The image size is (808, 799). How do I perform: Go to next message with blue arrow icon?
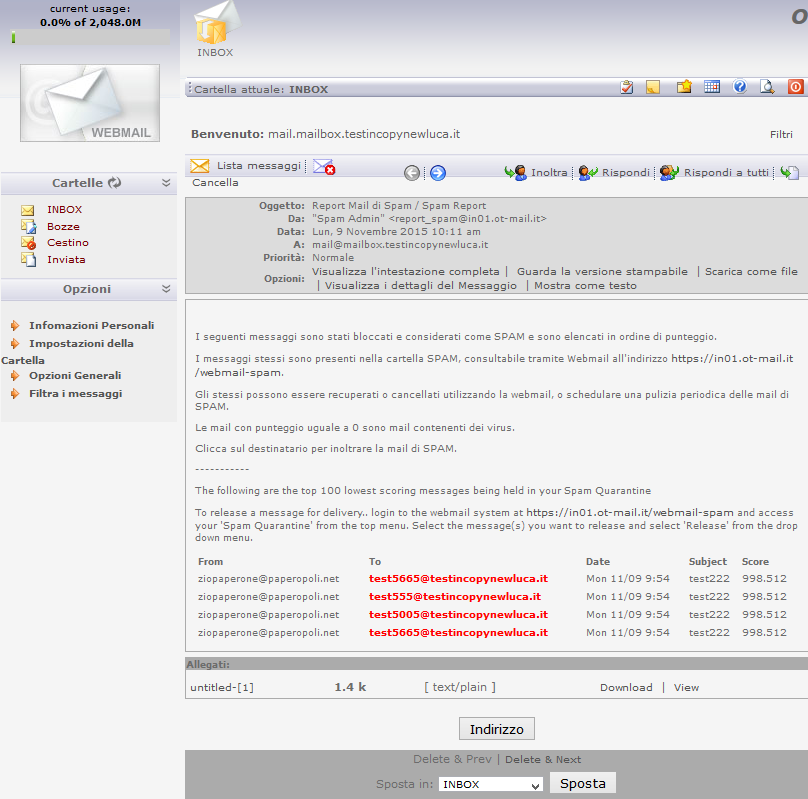(437, 172)
